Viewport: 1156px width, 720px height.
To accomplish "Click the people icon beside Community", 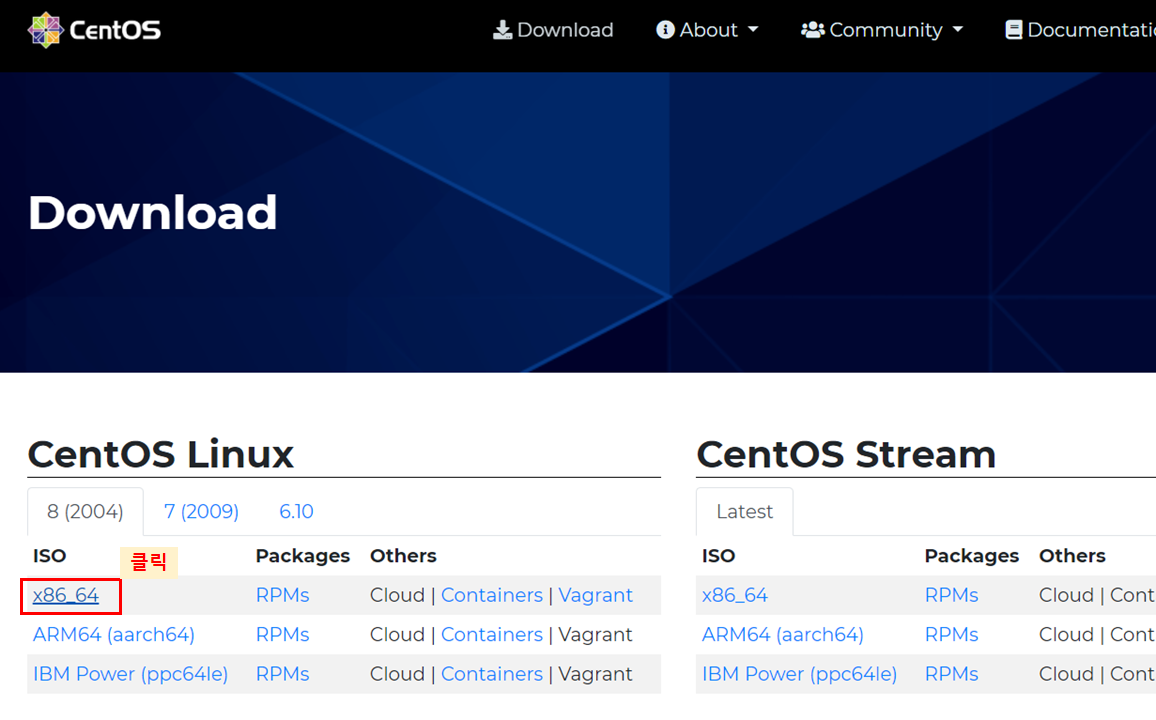I will 812,29.
